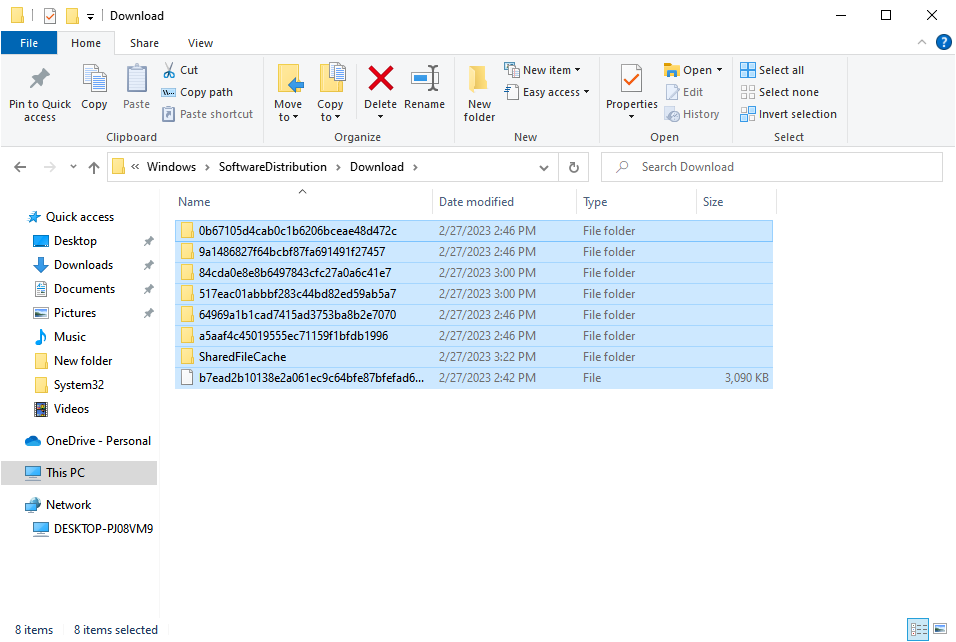Open System32 in navigation pane
This screenshot has width=956, height=642.
click(x=79, y=385)
